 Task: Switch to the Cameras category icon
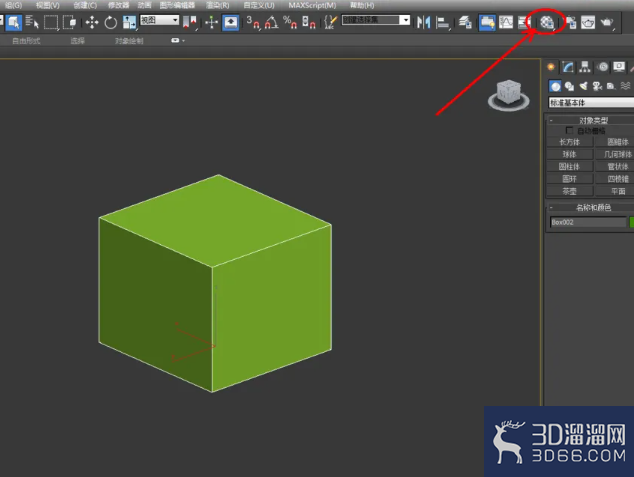click(597, 86)
